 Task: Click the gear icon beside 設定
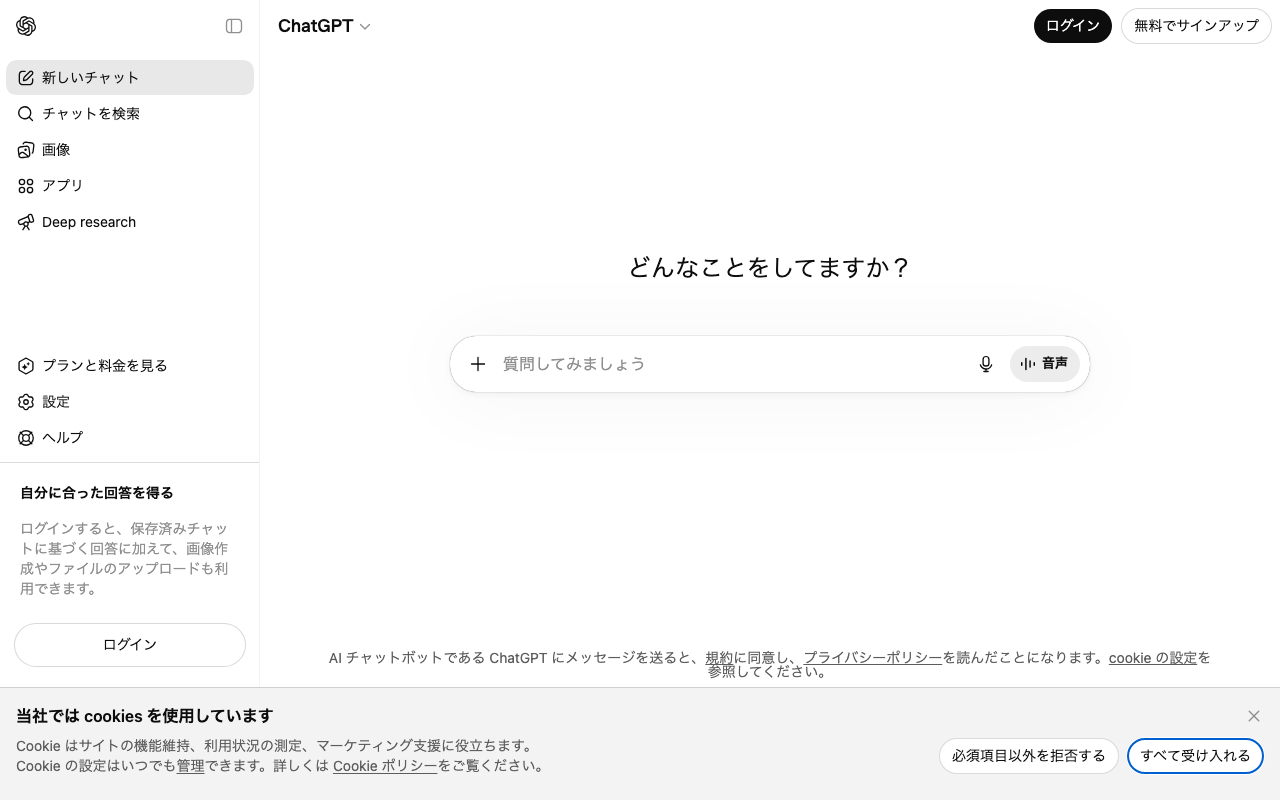point(26,402)
